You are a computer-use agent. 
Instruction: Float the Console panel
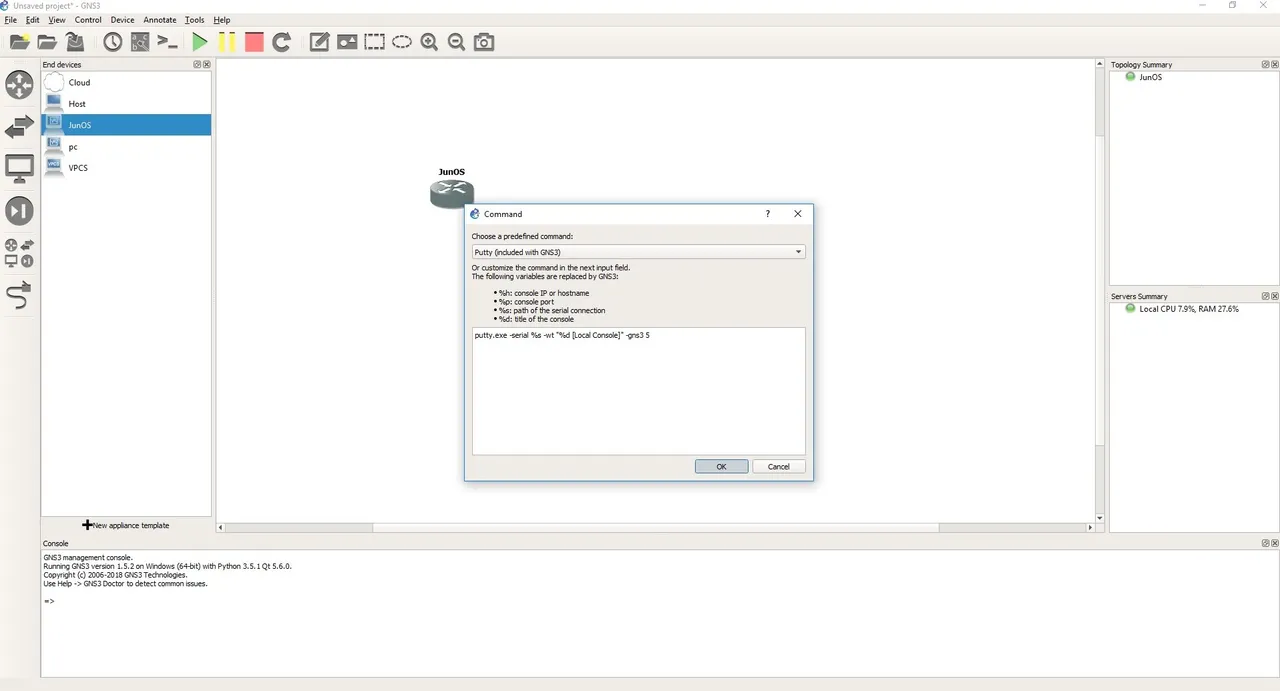(1265, 543)
